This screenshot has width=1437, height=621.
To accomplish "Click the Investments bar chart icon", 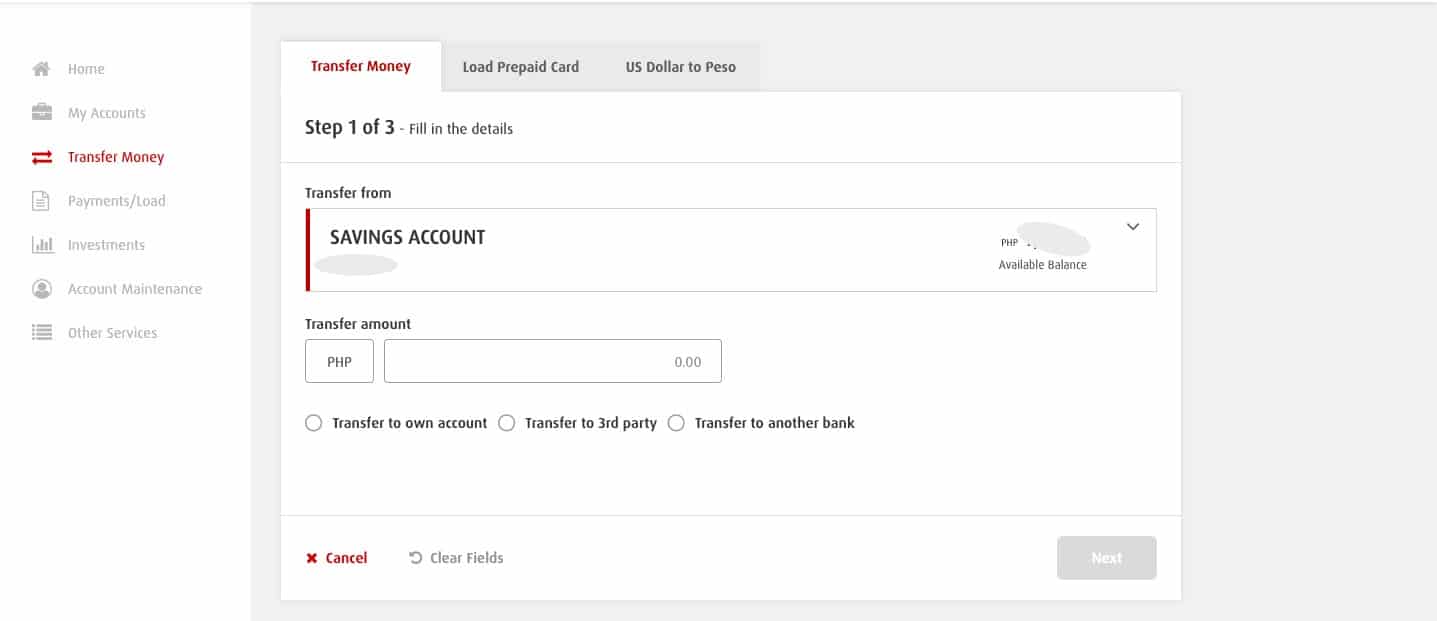I will point(42,245).
